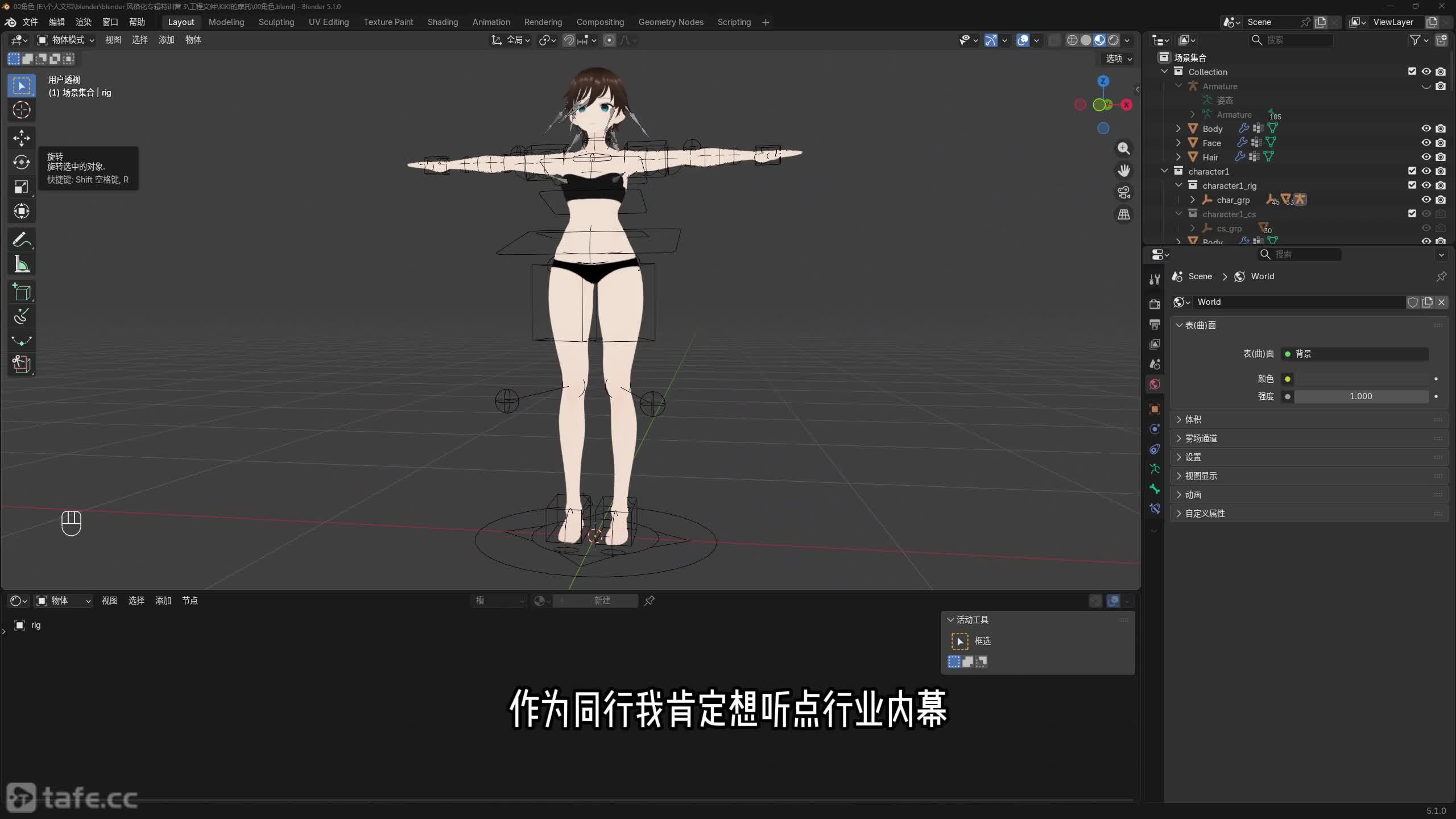Open the Render properties tab icon
1456x819 pixels.
[x=1155, y=304]
